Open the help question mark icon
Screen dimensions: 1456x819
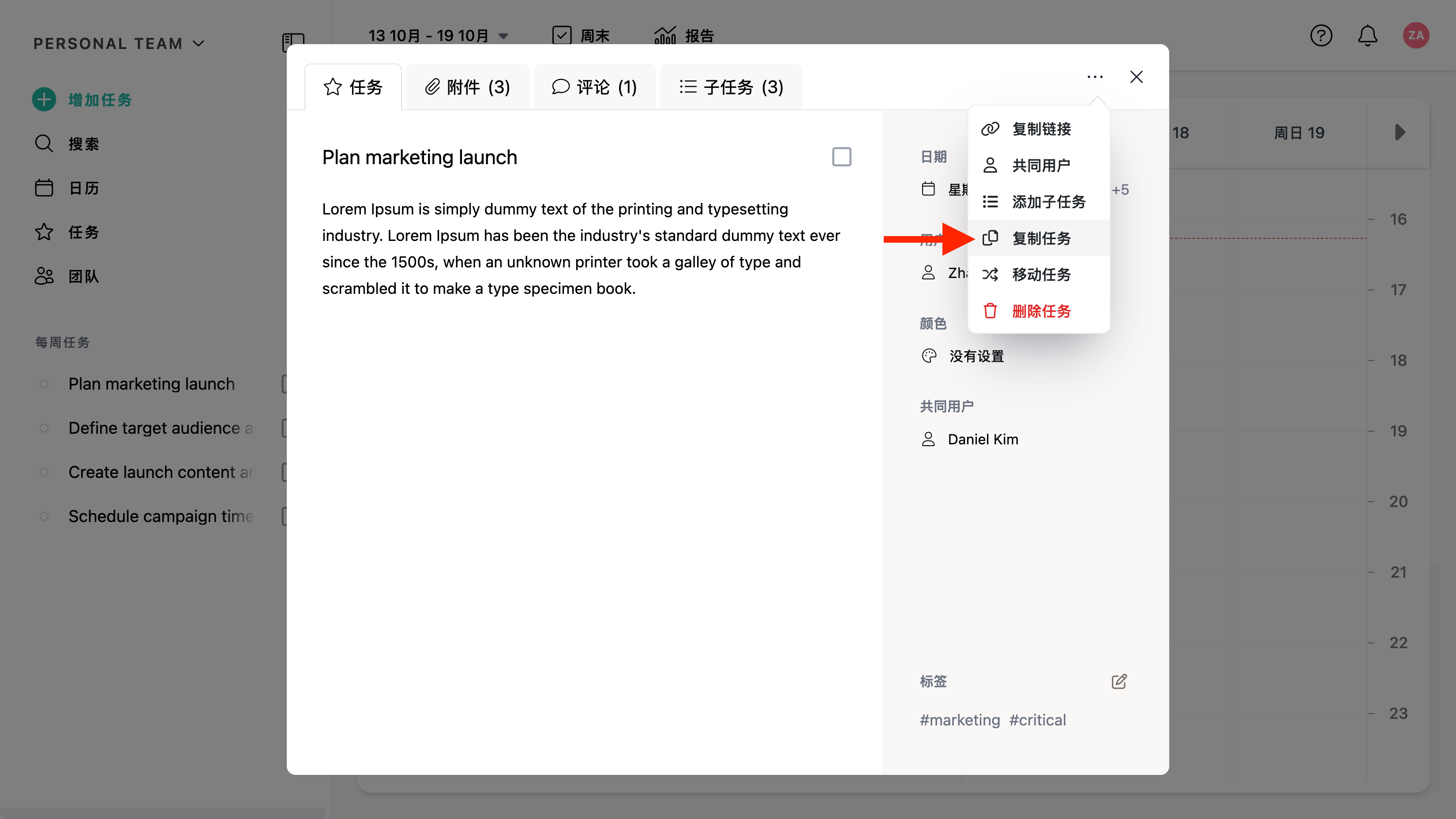(x=1321, y=36)
